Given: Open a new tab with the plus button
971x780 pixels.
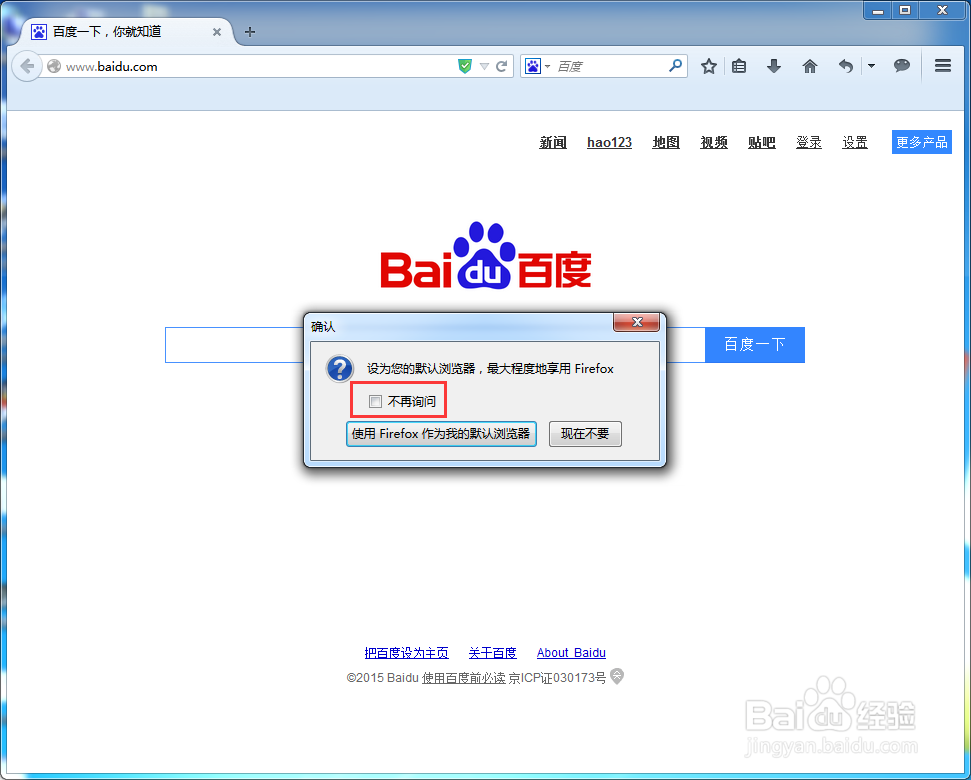Looking at the screenshot, I should [249, 31].
